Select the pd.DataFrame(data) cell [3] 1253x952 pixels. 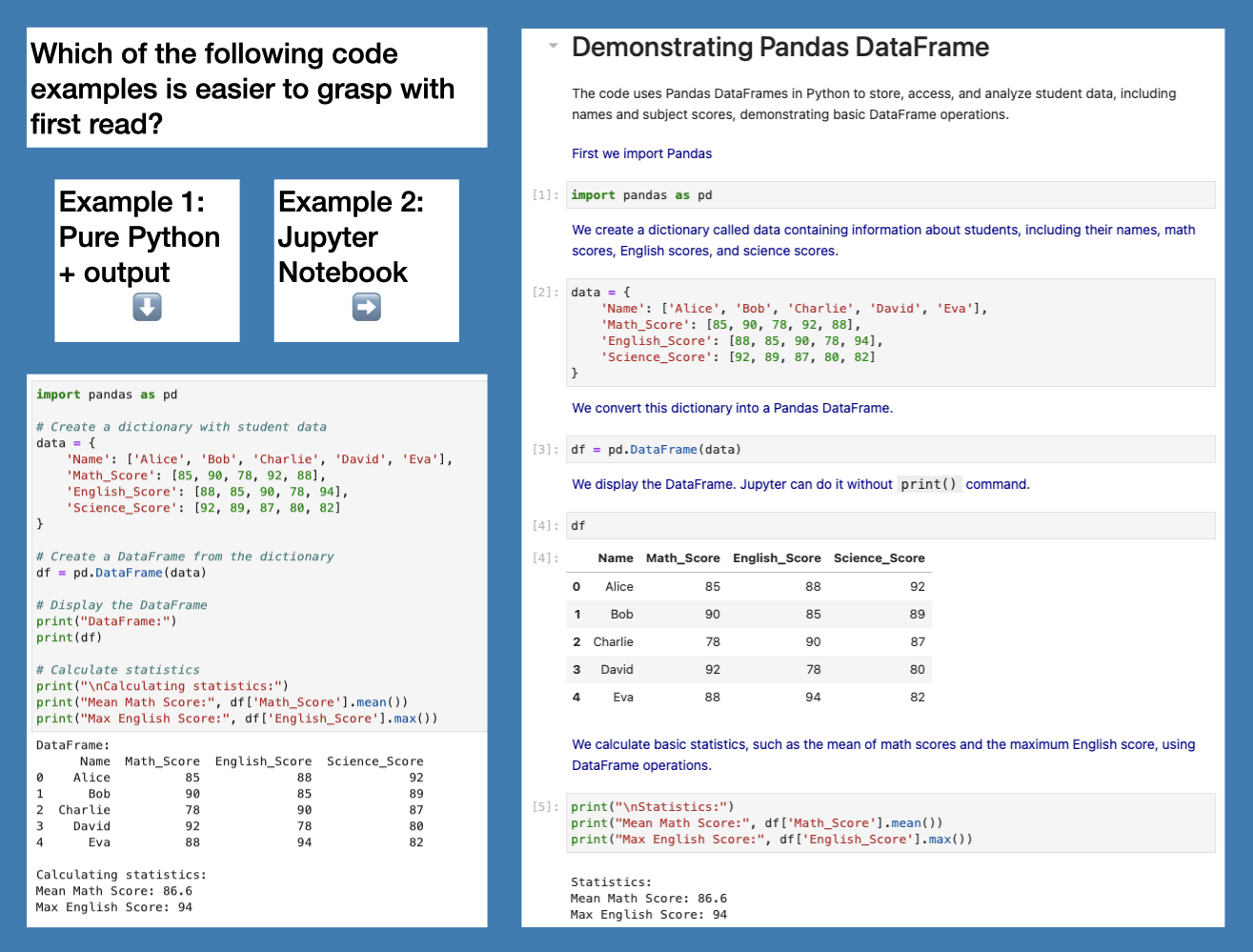(891, 449)
